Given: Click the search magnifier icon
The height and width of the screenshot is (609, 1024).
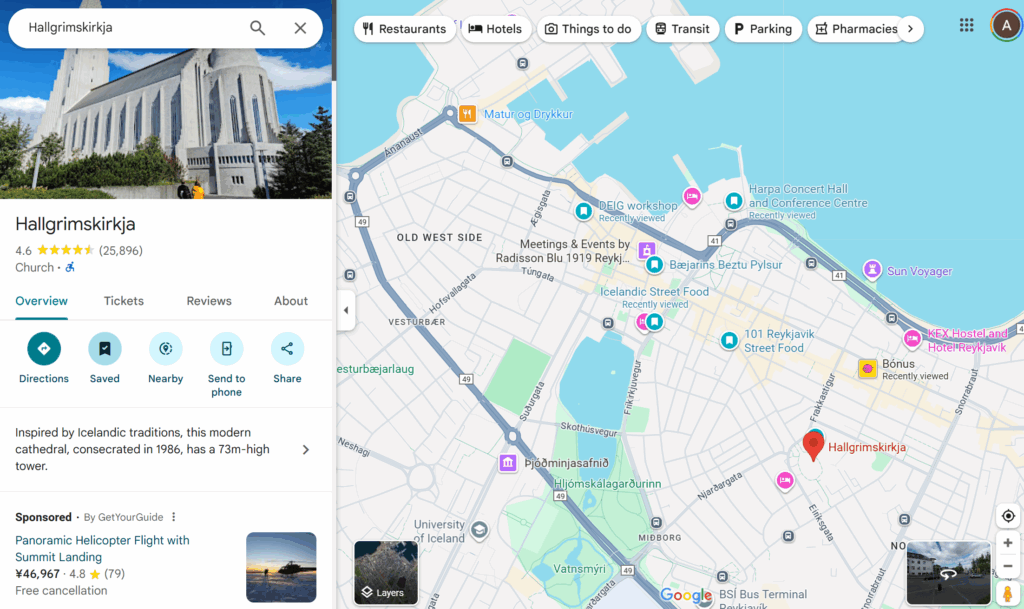Looking at the screenshot, I should pyautogui.click(x=257, y=28).
